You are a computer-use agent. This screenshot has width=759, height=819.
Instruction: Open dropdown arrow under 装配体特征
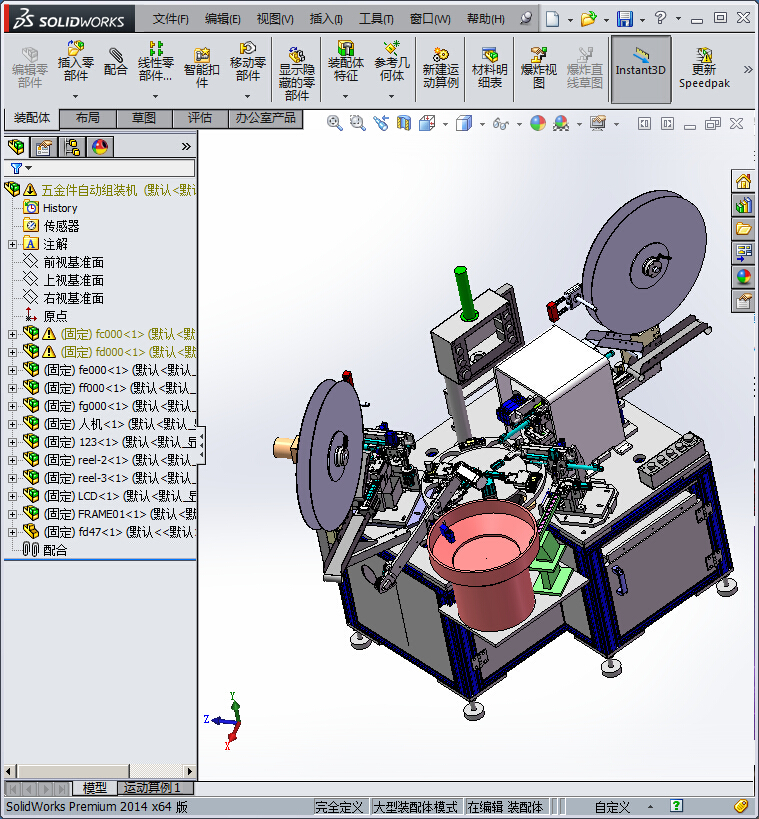tap(345, 97)
